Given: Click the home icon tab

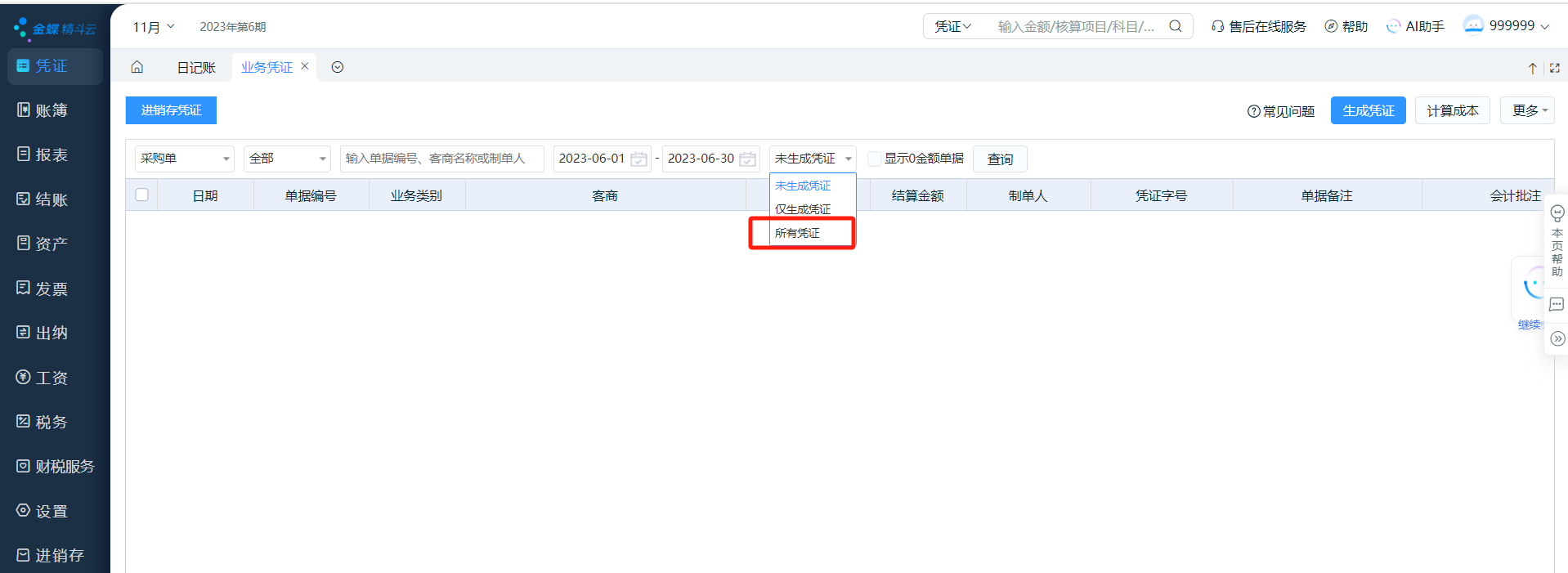Looking at the screenshot, I should click(x=137, y=67).
